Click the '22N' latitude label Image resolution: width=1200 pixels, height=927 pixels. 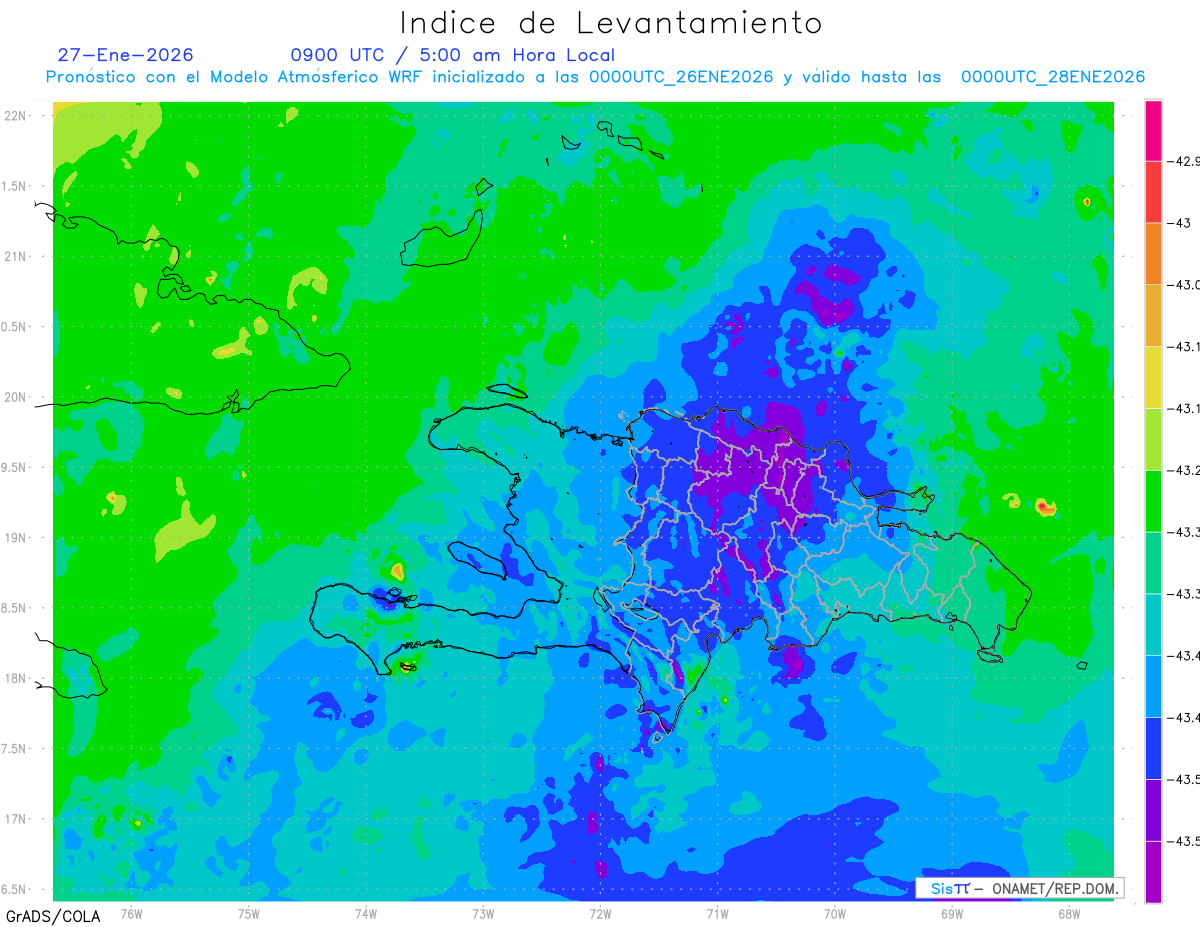[x=16, y=115]
